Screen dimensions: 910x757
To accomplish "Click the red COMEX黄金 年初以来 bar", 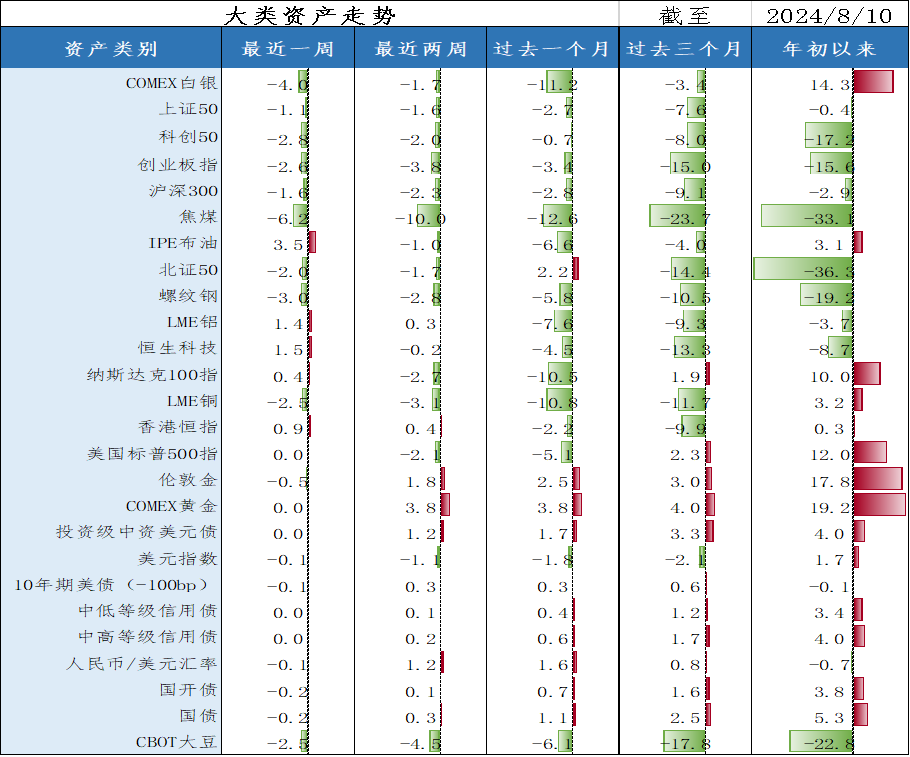I will point(879,506).
